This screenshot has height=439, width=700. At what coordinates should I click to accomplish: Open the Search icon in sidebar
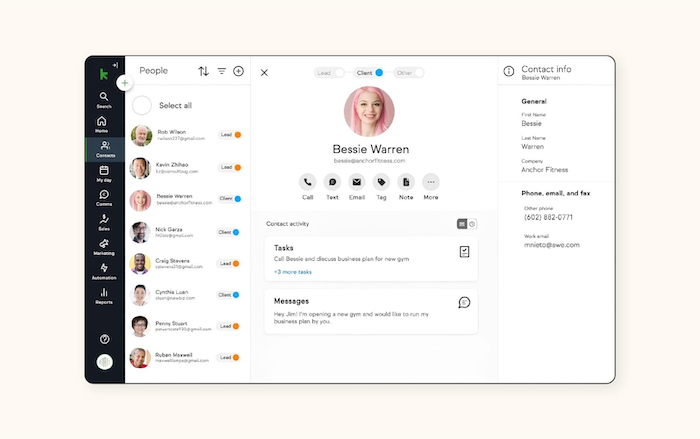pos(104,98)
